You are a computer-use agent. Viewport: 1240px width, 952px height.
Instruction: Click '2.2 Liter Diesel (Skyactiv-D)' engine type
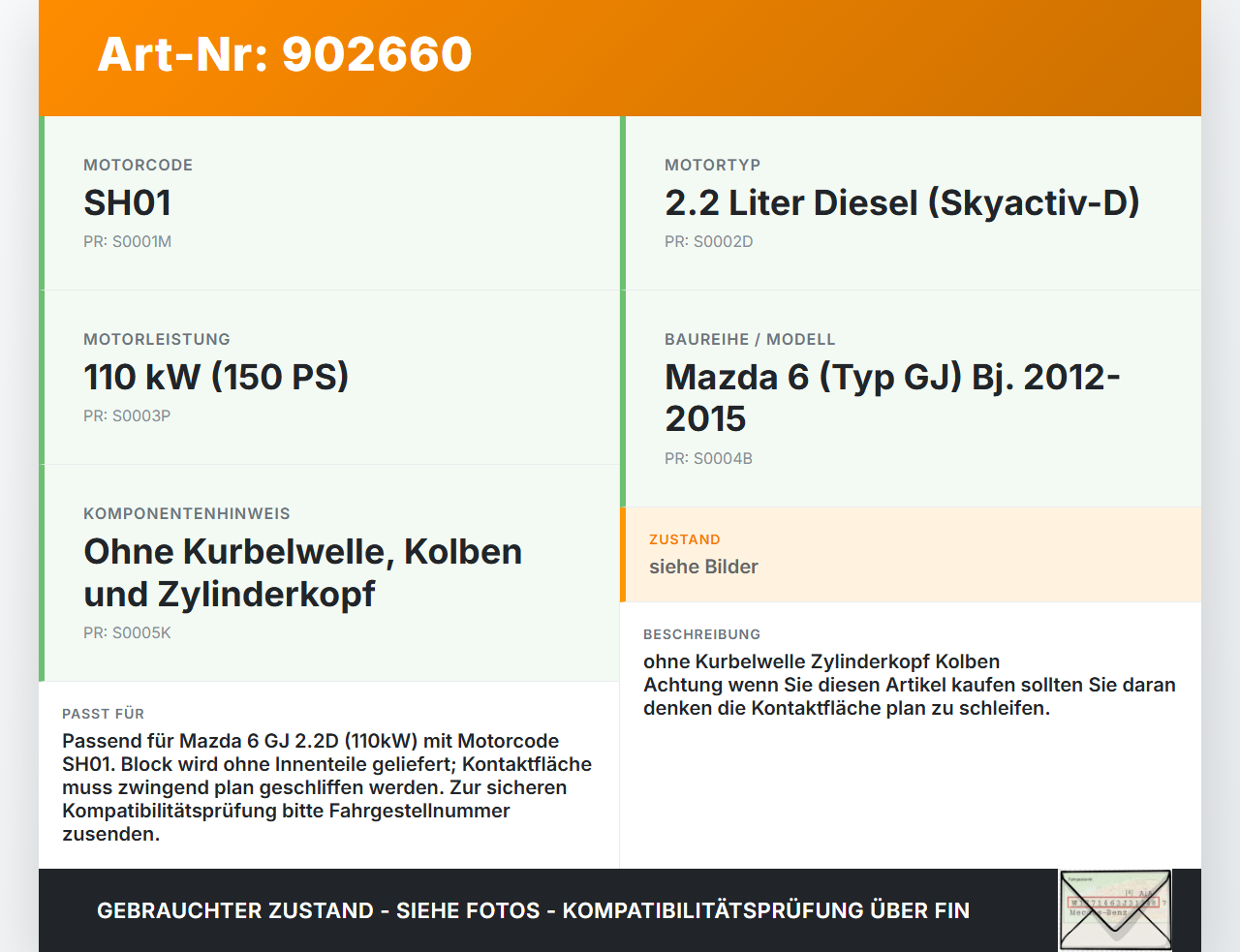tap(902, 203)
